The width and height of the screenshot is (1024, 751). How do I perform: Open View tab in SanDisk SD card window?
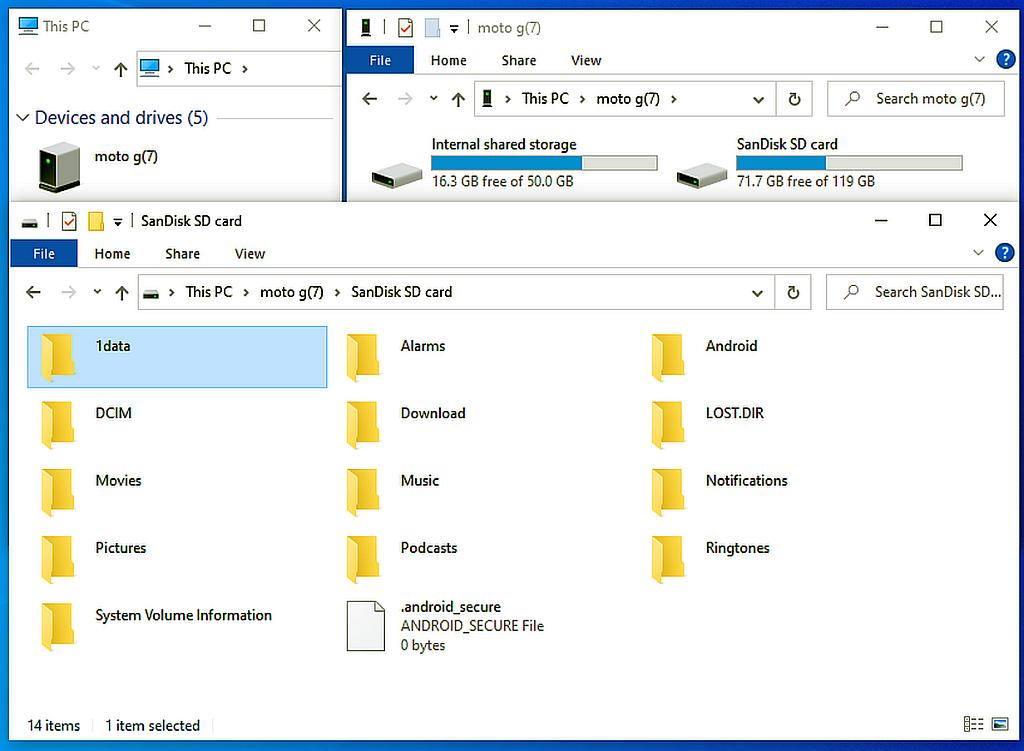250,253
